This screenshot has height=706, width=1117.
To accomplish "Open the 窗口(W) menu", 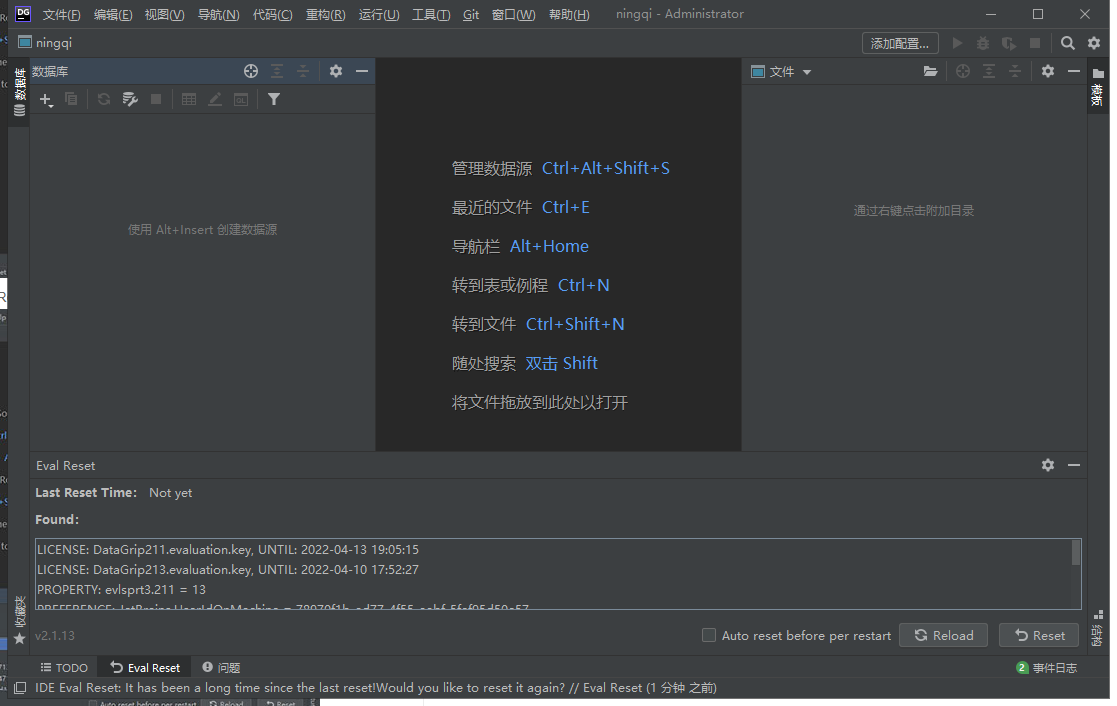I will tap(514, 14).
